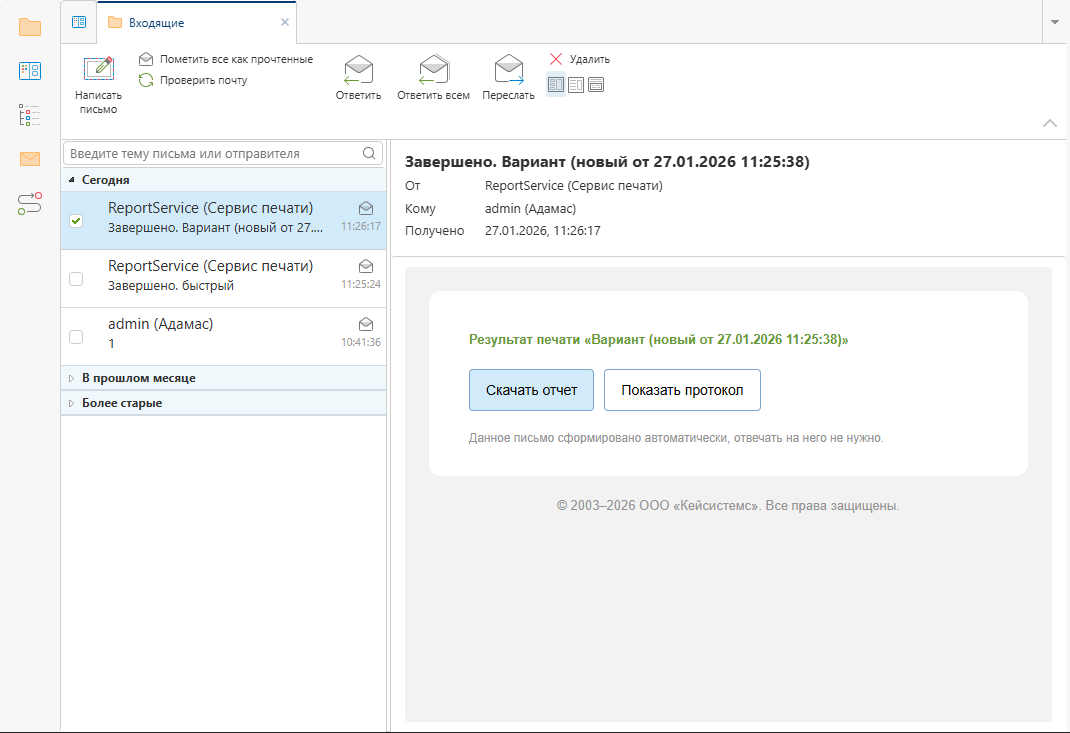Click the 'Написать письмо' compose icon
The image size is (1070, 733).
click(x=98, y=70)
